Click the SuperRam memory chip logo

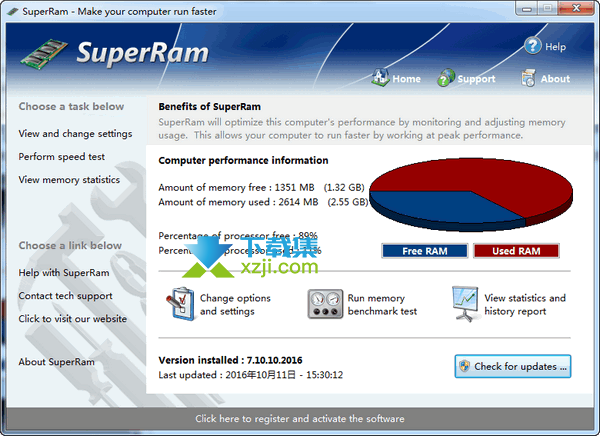44,54
